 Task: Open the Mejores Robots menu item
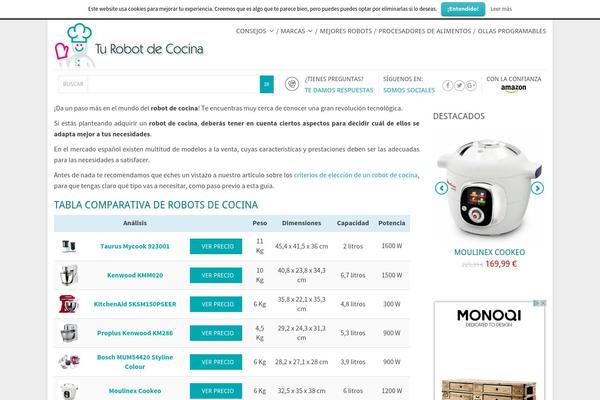click(346, 31)
